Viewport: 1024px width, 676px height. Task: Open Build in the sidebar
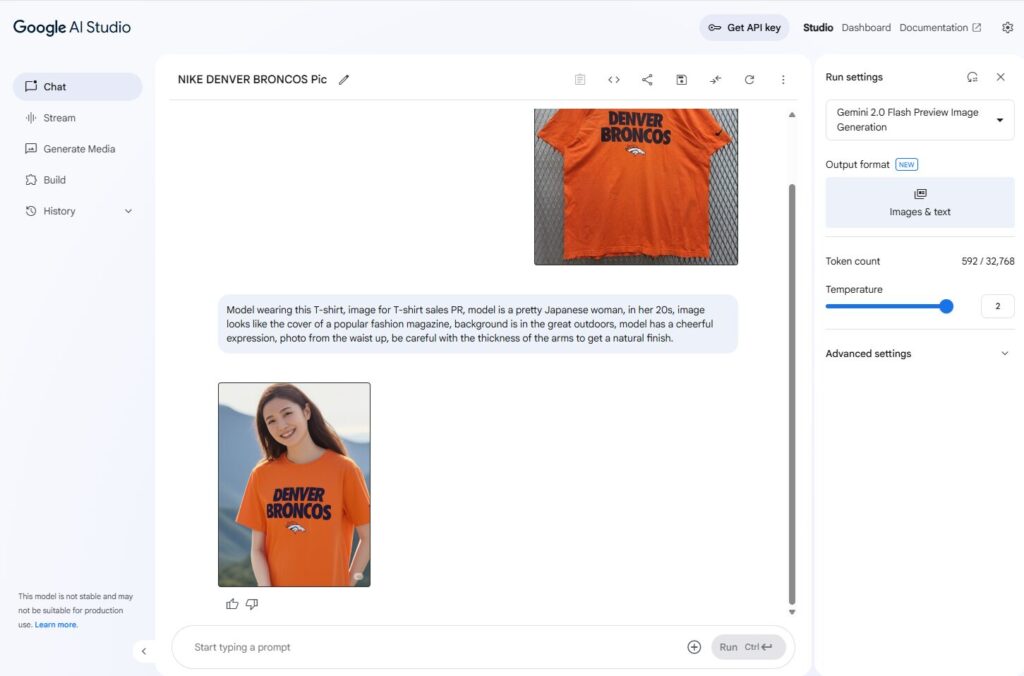77,180
